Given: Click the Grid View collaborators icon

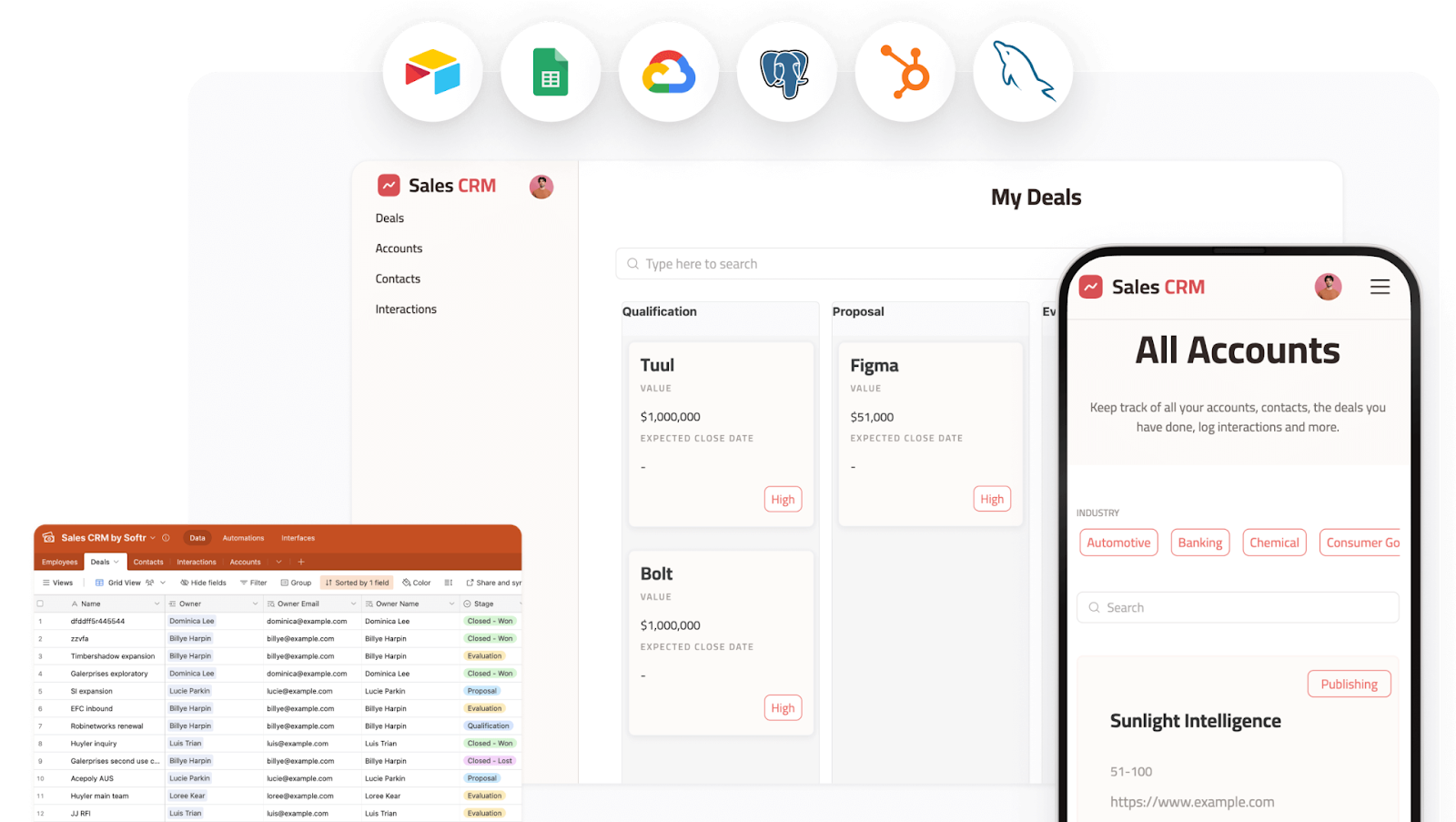Looking at the screenshot, I should [150, 583].
